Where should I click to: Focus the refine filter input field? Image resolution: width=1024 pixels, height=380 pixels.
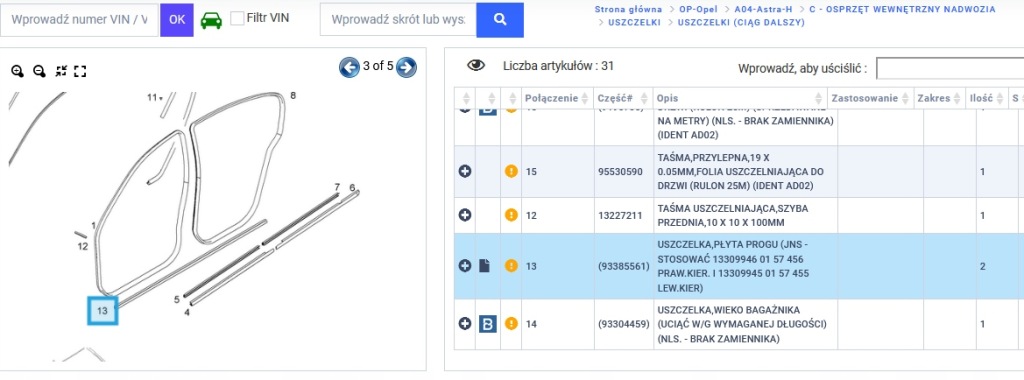[950, 69]
